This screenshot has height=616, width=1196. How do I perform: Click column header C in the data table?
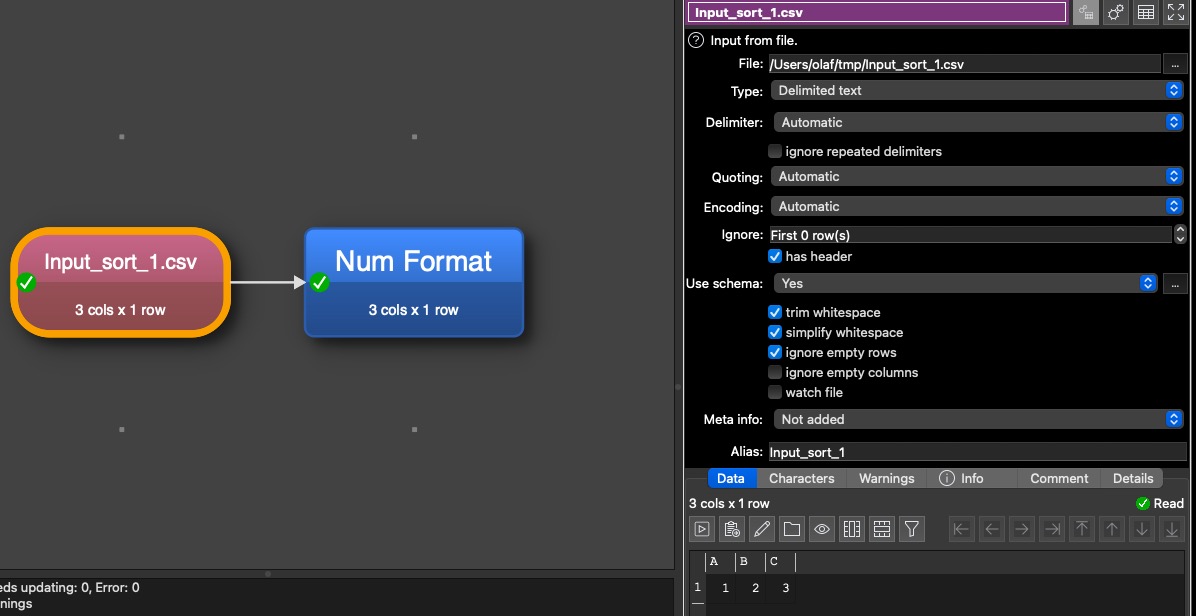780,562
